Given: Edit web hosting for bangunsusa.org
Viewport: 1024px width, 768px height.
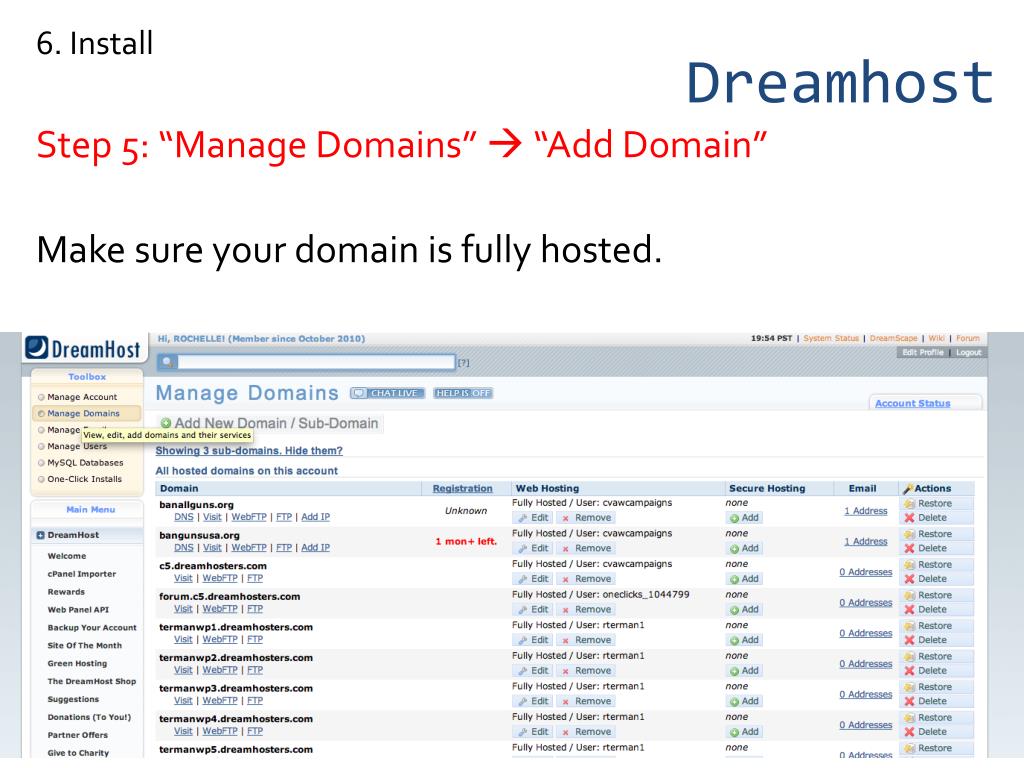Looking at the screenshot, I should [x=533, y=549].
